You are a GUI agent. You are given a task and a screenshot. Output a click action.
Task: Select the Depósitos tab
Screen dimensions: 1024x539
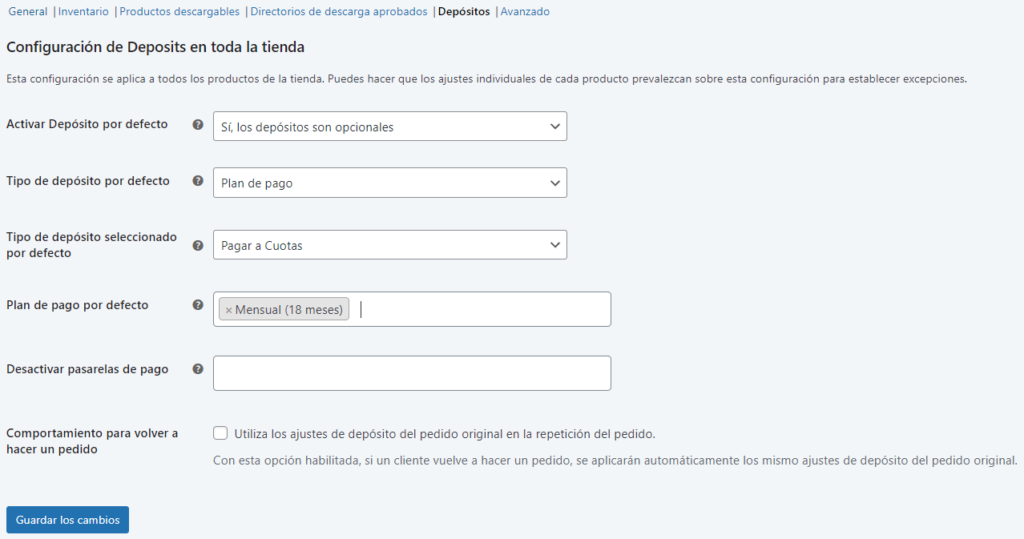[x=464, y=12]
